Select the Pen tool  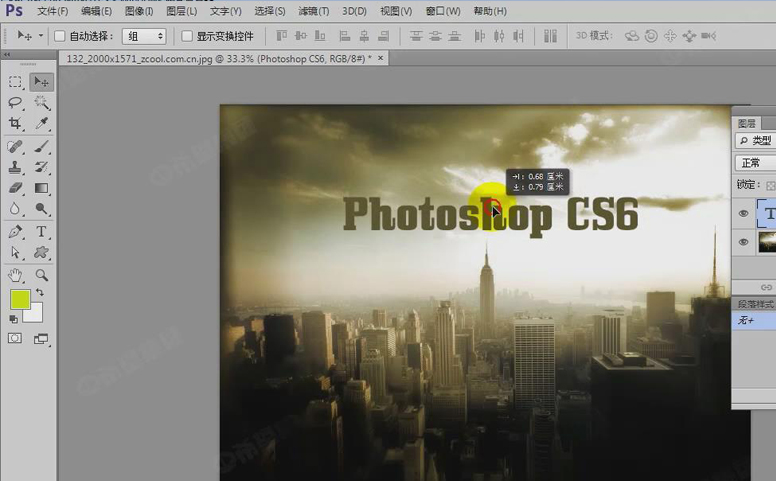click(x=16, y=231)
